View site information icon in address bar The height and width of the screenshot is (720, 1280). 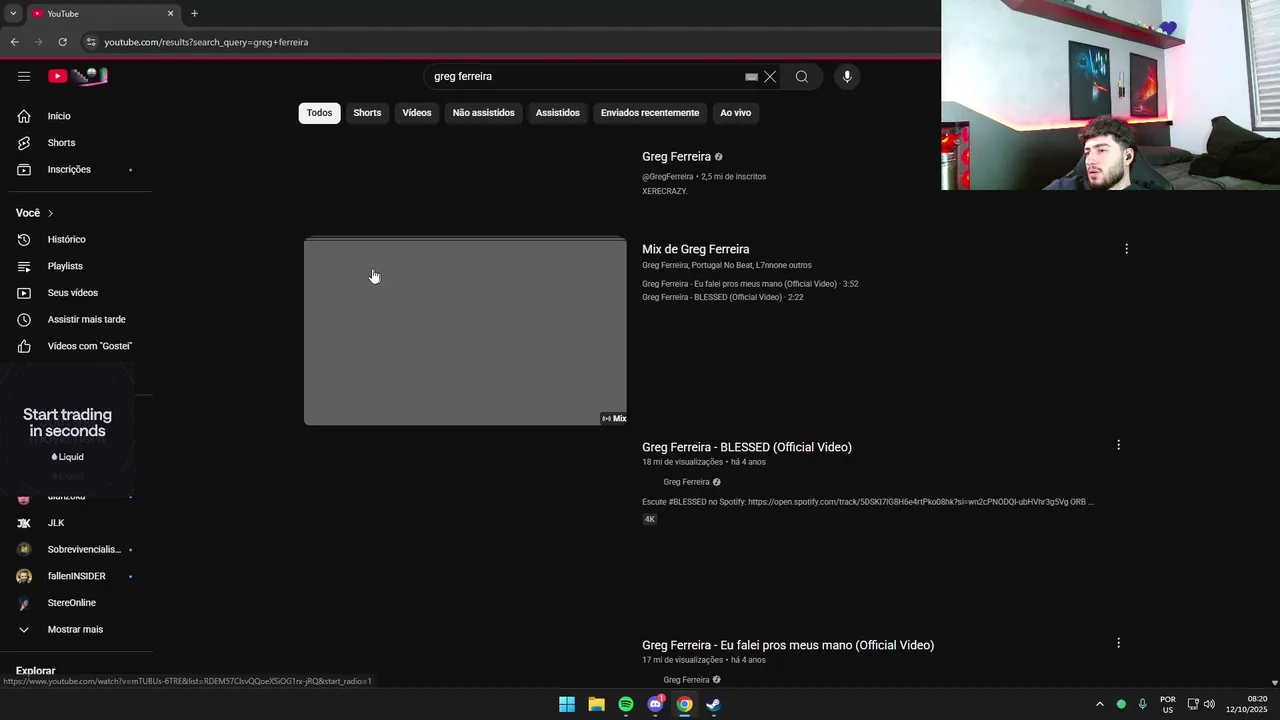point(91,42)
